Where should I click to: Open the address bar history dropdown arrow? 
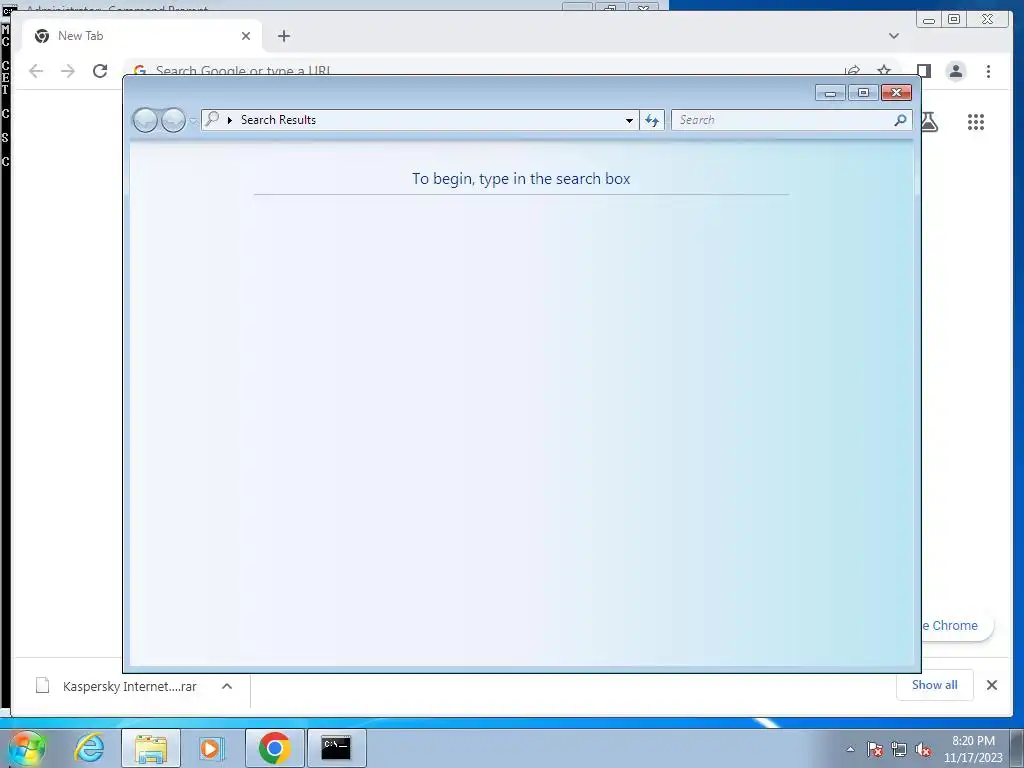pyautogui.click(x=629, y=120)
